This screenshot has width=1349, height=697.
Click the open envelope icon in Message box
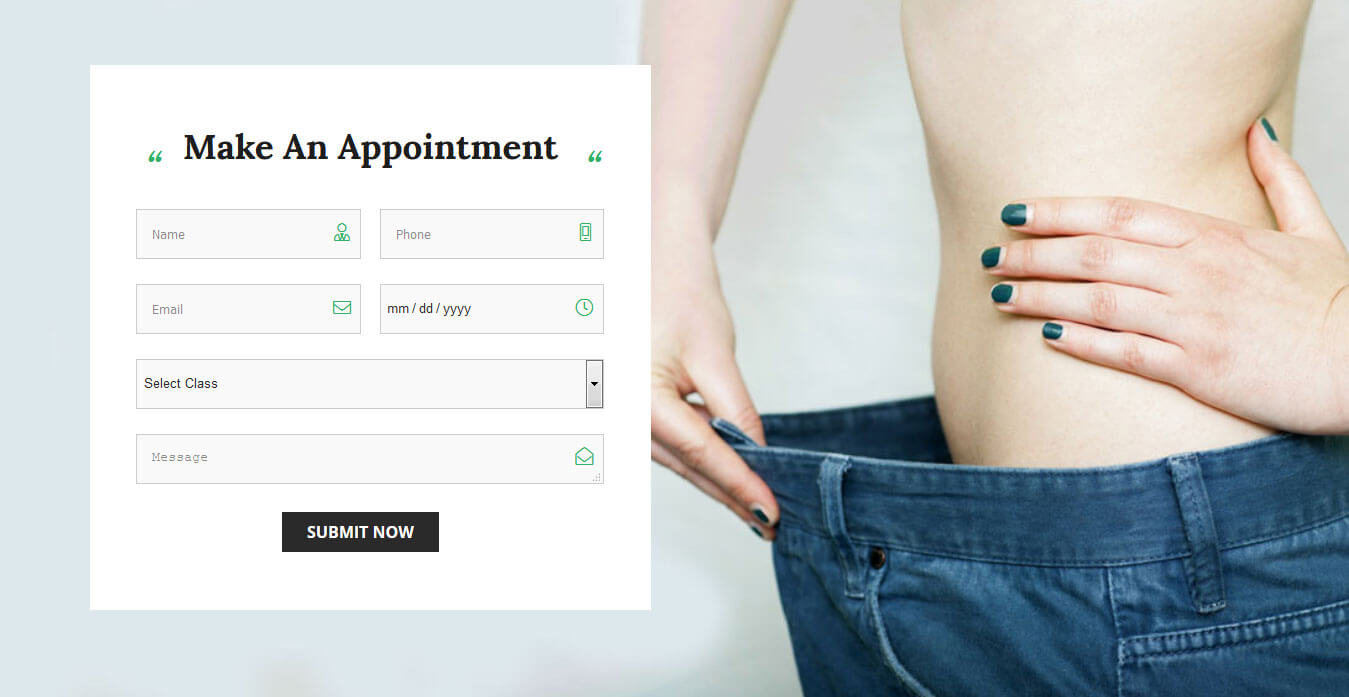[x=584, y=457]
